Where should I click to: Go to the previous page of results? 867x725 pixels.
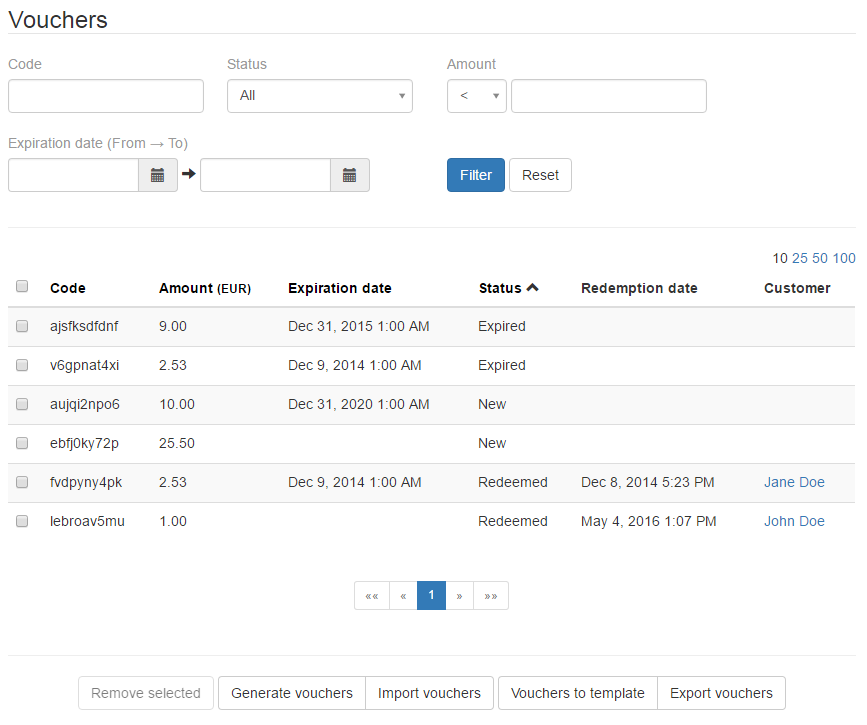[403, 596]
